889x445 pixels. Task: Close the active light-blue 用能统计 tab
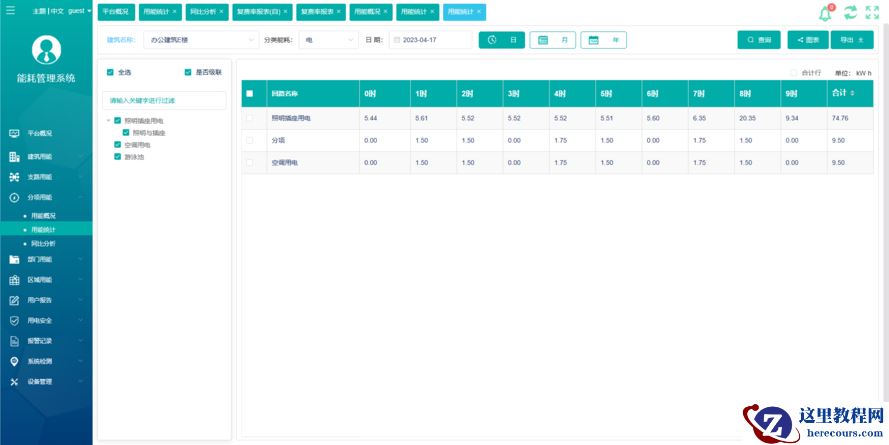(x=479, y=12)
